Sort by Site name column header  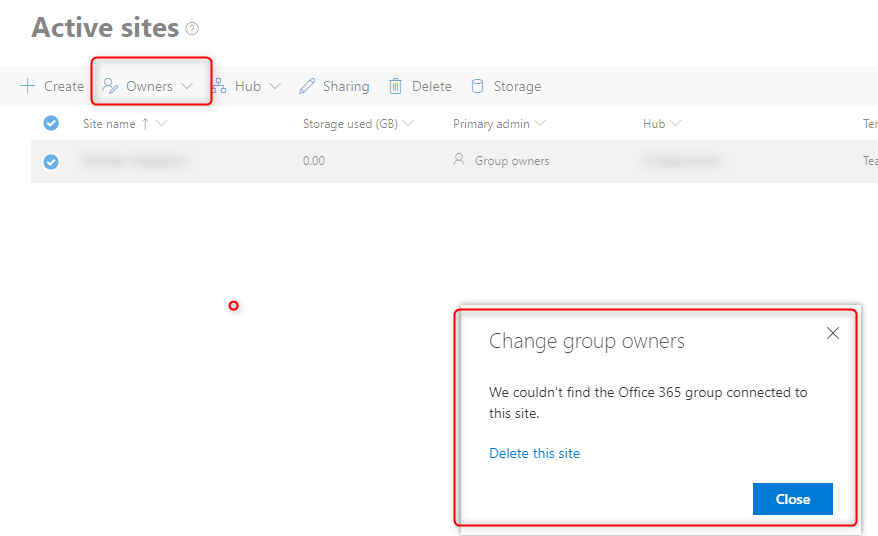pyautogui.click(x=109, y=124)
